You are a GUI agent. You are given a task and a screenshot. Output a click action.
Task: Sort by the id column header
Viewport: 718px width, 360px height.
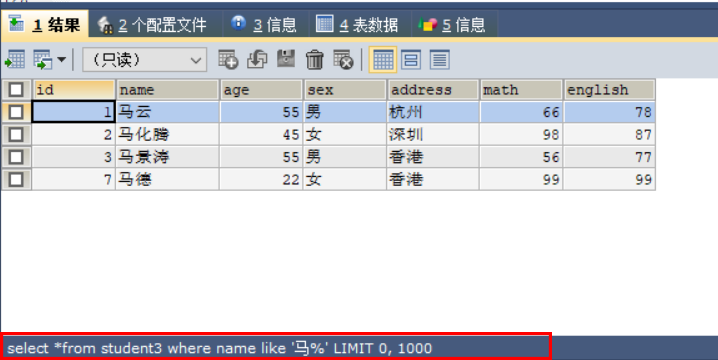coord(74,90)
